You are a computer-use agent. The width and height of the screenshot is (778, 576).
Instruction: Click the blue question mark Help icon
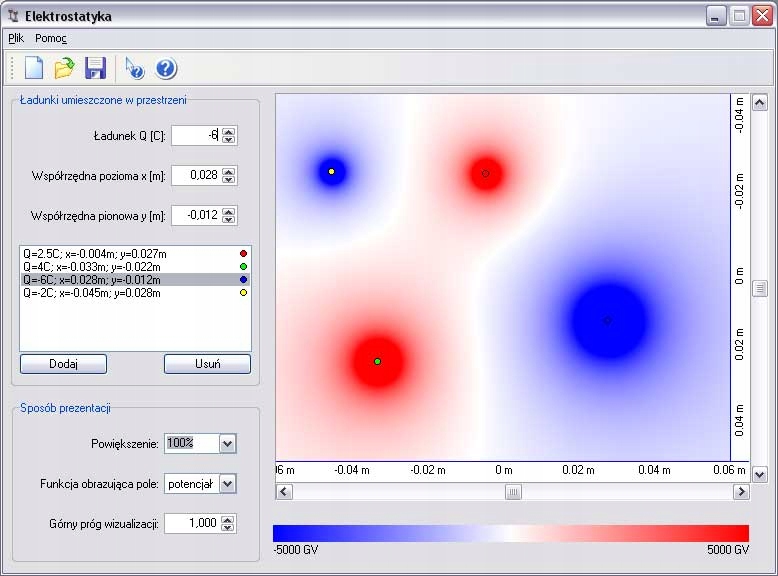[x=166, y=68]
